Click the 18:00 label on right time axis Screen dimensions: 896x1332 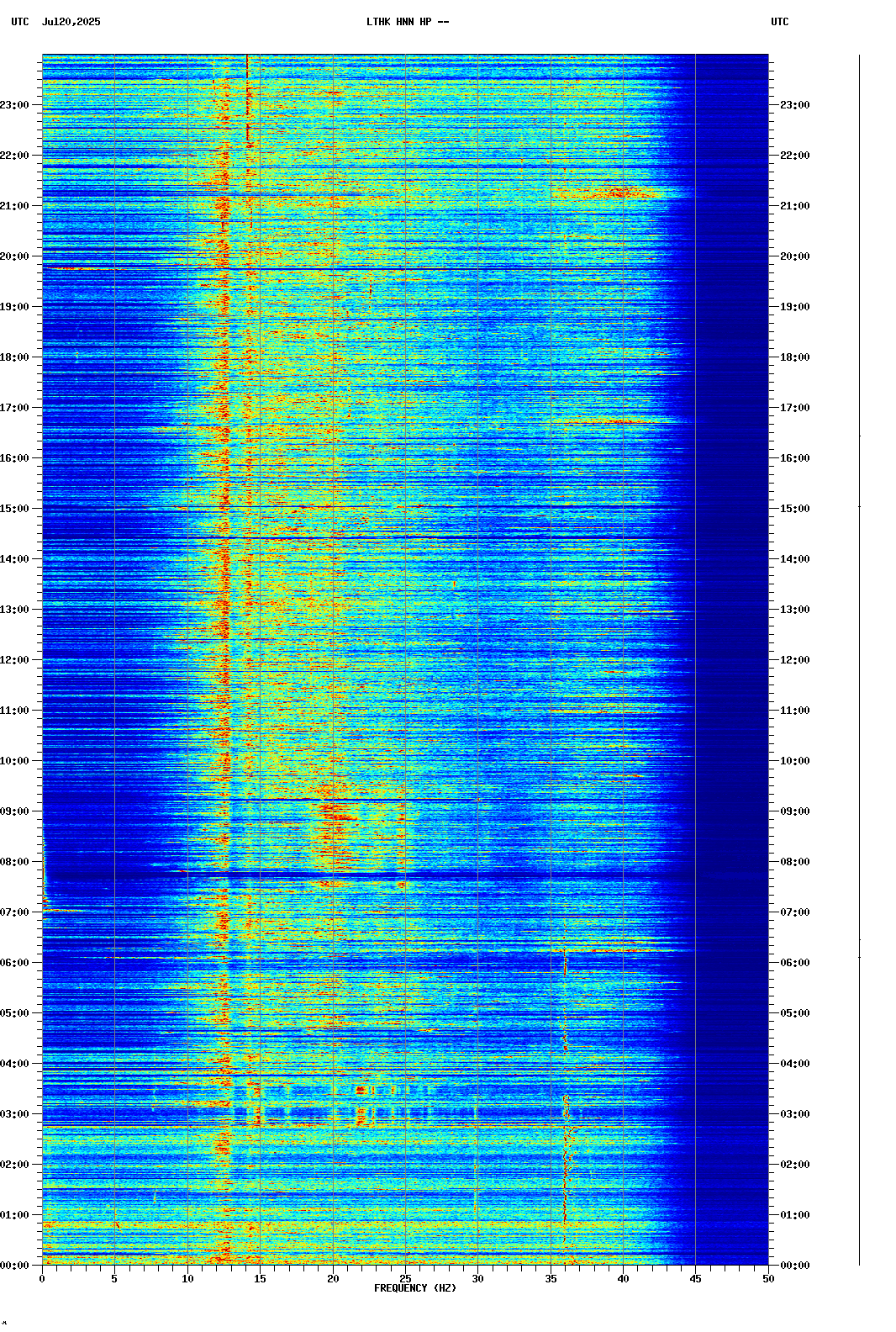(x=795, y=357)
